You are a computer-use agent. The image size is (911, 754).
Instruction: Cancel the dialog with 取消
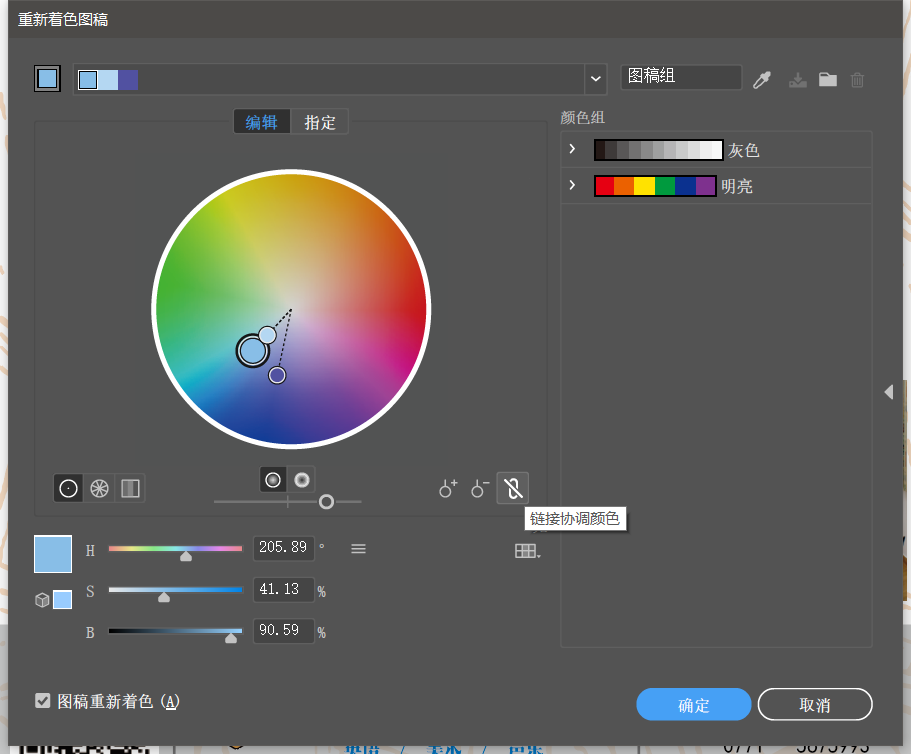click(x=815, y=705)
